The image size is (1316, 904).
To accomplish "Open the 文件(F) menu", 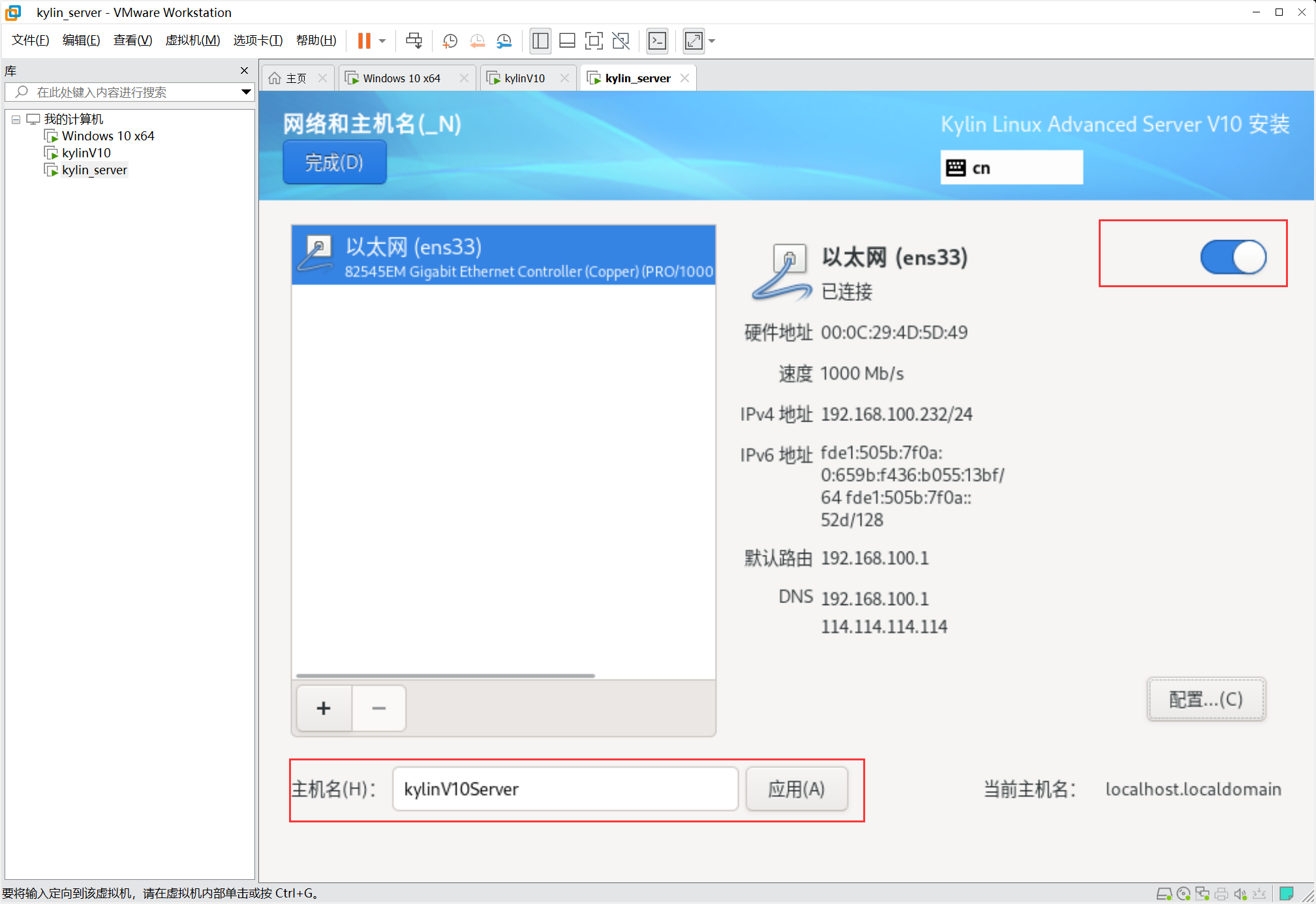I will click(x=31, y=40).
